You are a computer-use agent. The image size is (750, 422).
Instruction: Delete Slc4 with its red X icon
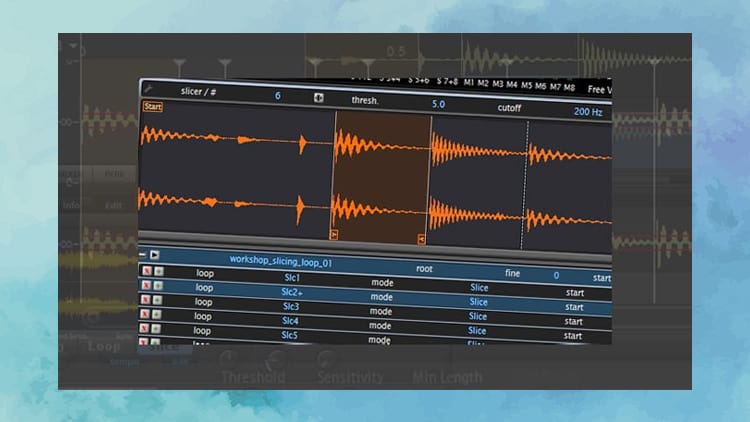pos(144,314)
